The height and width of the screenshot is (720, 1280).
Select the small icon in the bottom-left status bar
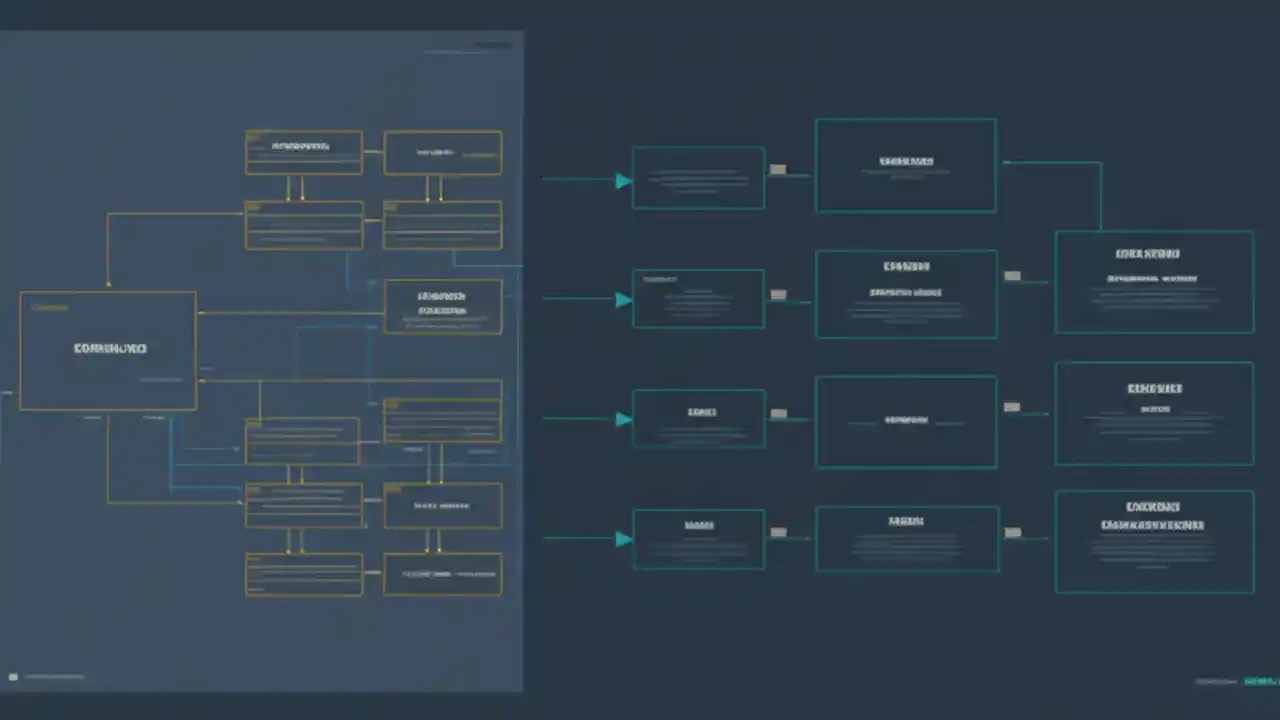point(13,677)
